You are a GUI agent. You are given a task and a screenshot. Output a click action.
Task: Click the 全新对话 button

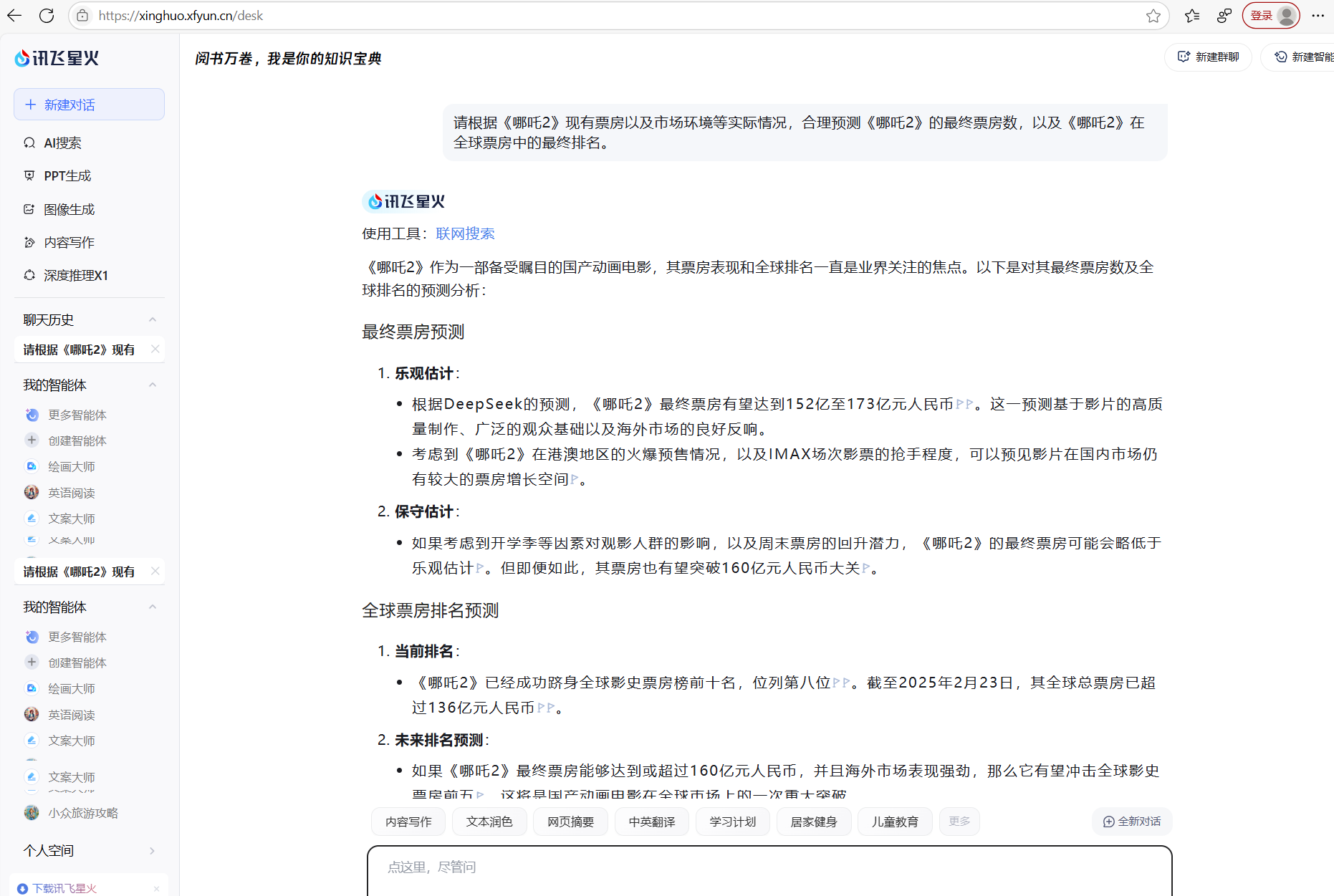pos(1132,822)
